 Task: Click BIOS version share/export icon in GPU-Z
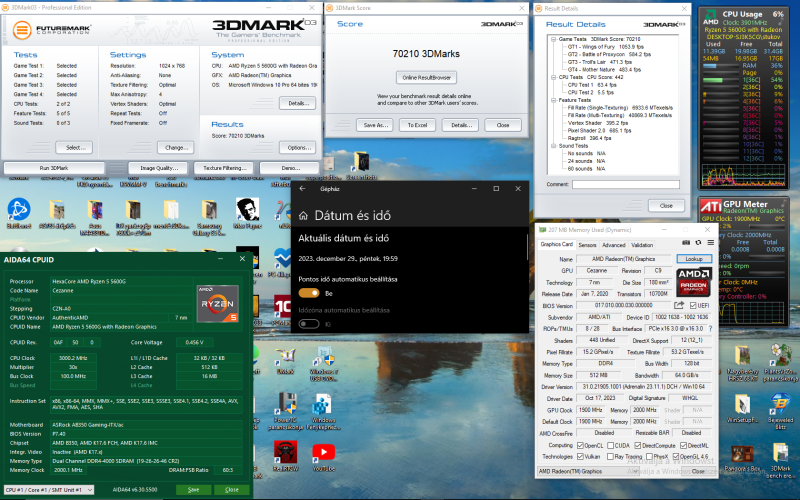(679, 305)
